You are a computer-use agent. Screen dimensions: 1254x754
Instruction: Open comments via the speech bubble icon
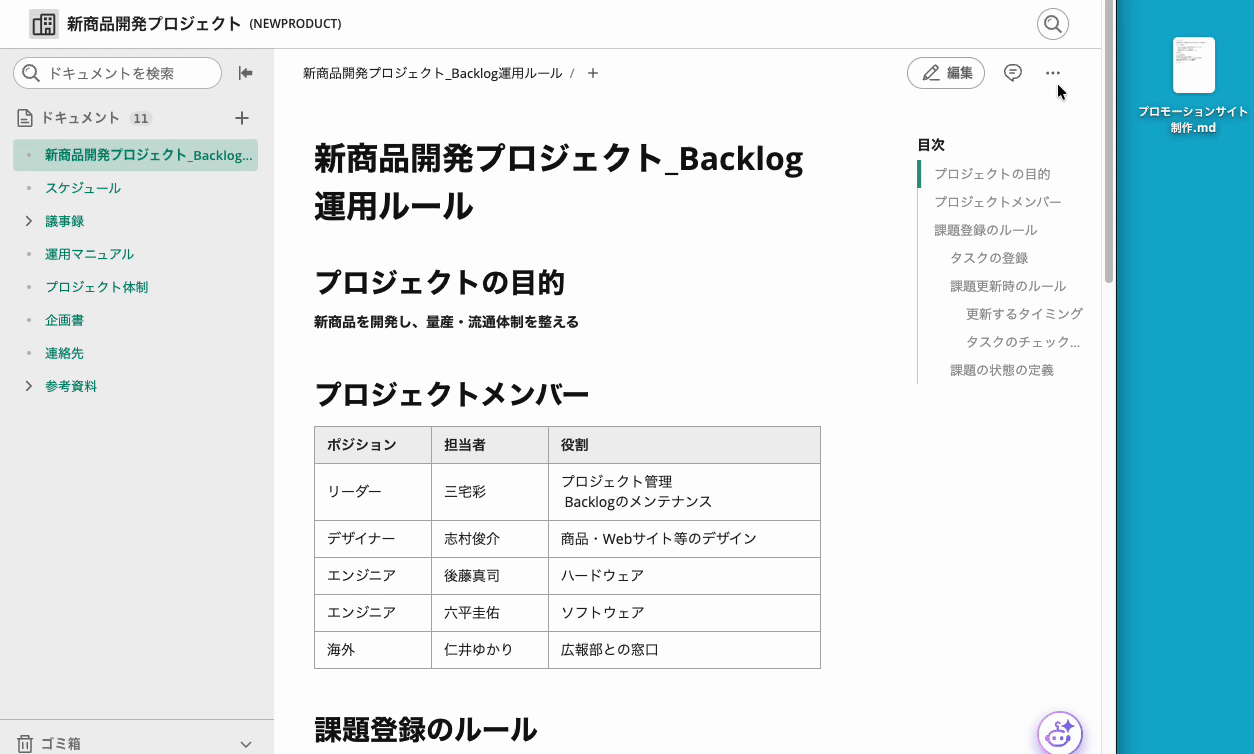[1013, 72]
